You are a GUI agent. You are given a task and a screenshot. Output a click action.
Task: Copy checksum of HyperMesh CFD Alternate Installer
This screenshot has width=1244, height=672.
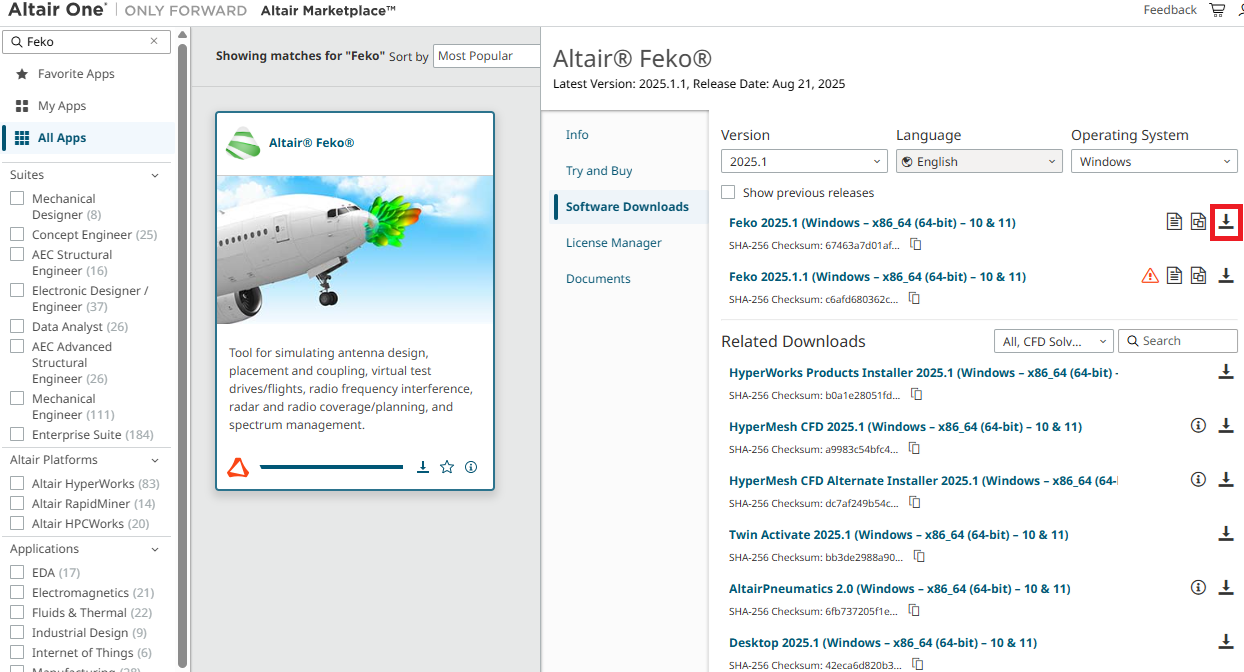coord(915,503)
